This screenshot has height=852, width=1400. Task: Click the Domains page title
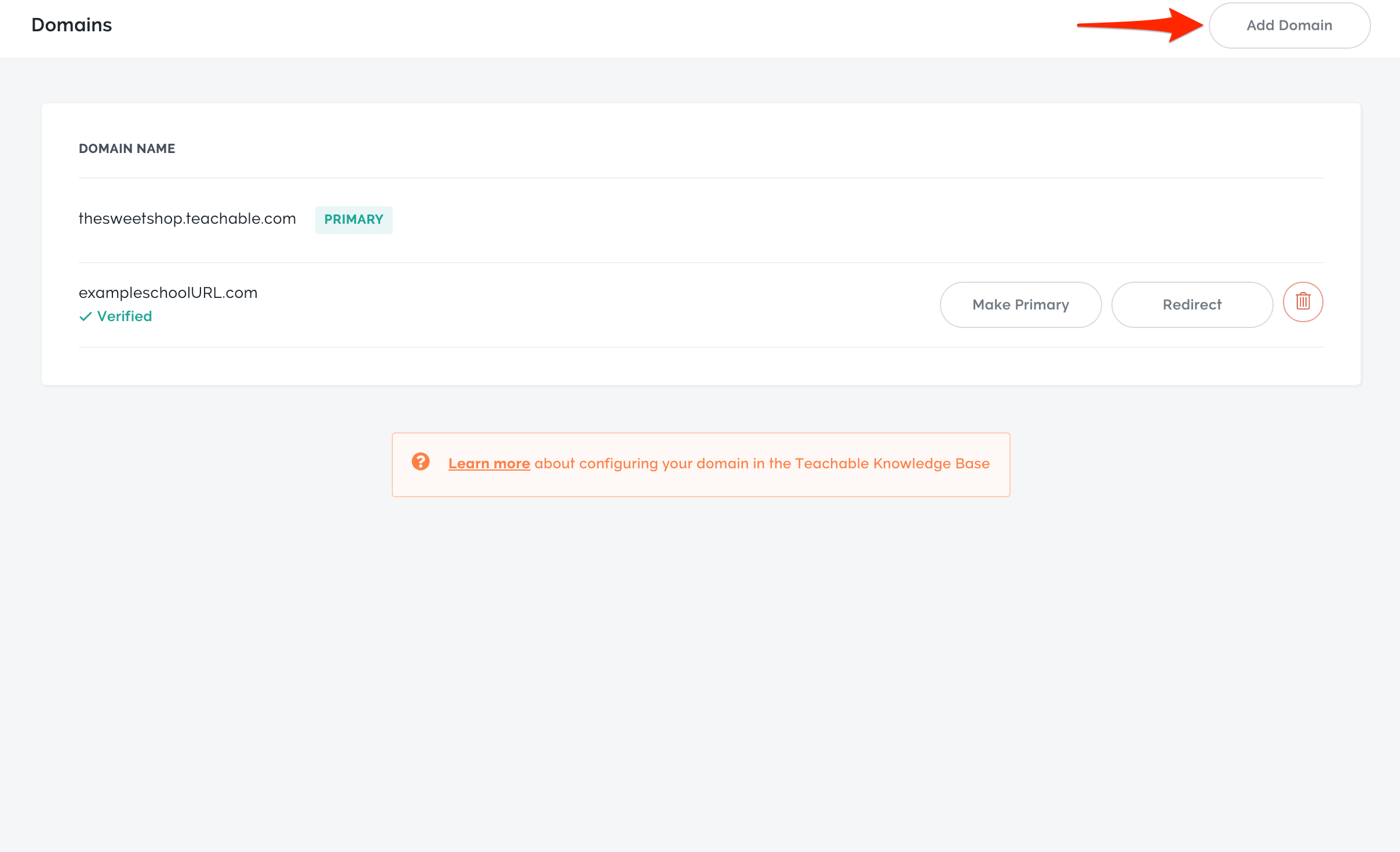tap(71, 25)
